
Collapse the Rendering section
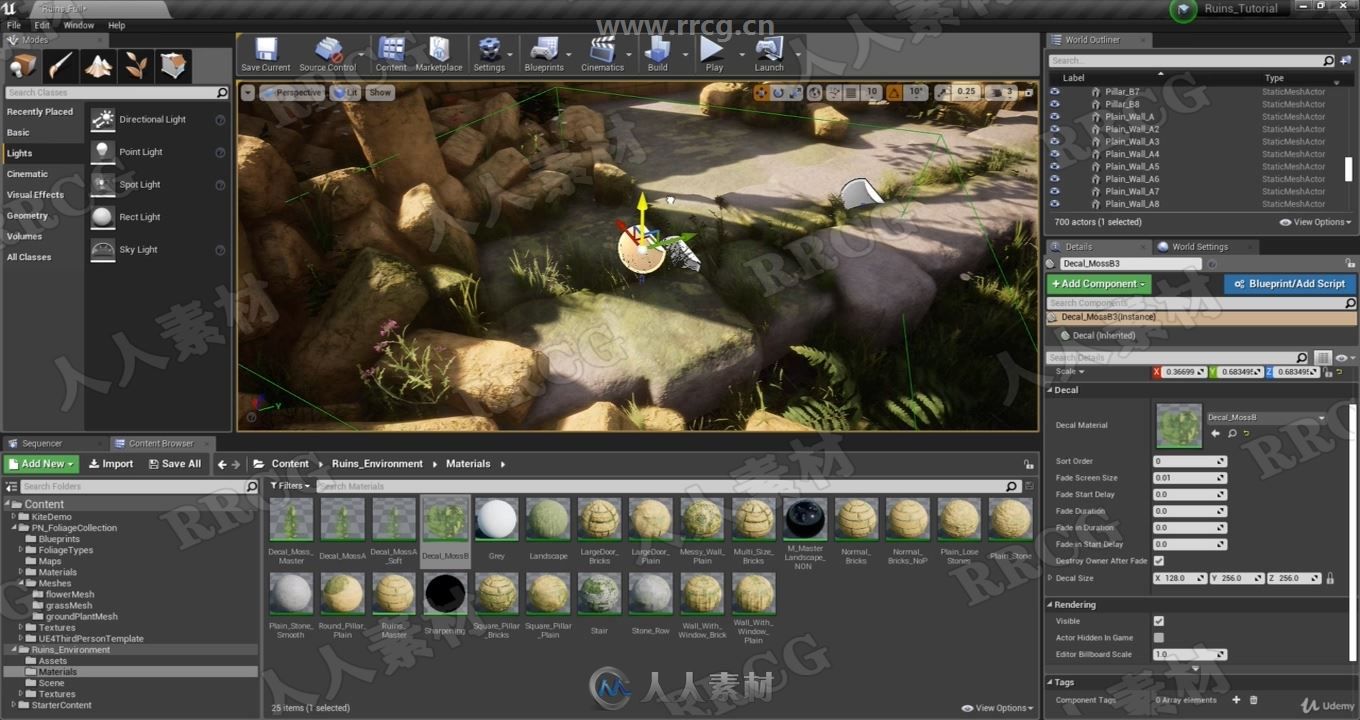click(x=1051, y=605)
